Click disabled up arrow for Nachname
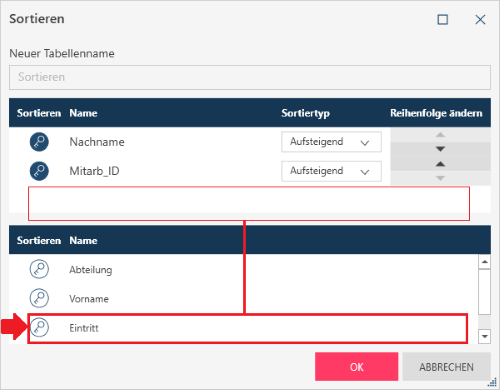The width and height of the screenshot is (500, 390). pos(440,135)
